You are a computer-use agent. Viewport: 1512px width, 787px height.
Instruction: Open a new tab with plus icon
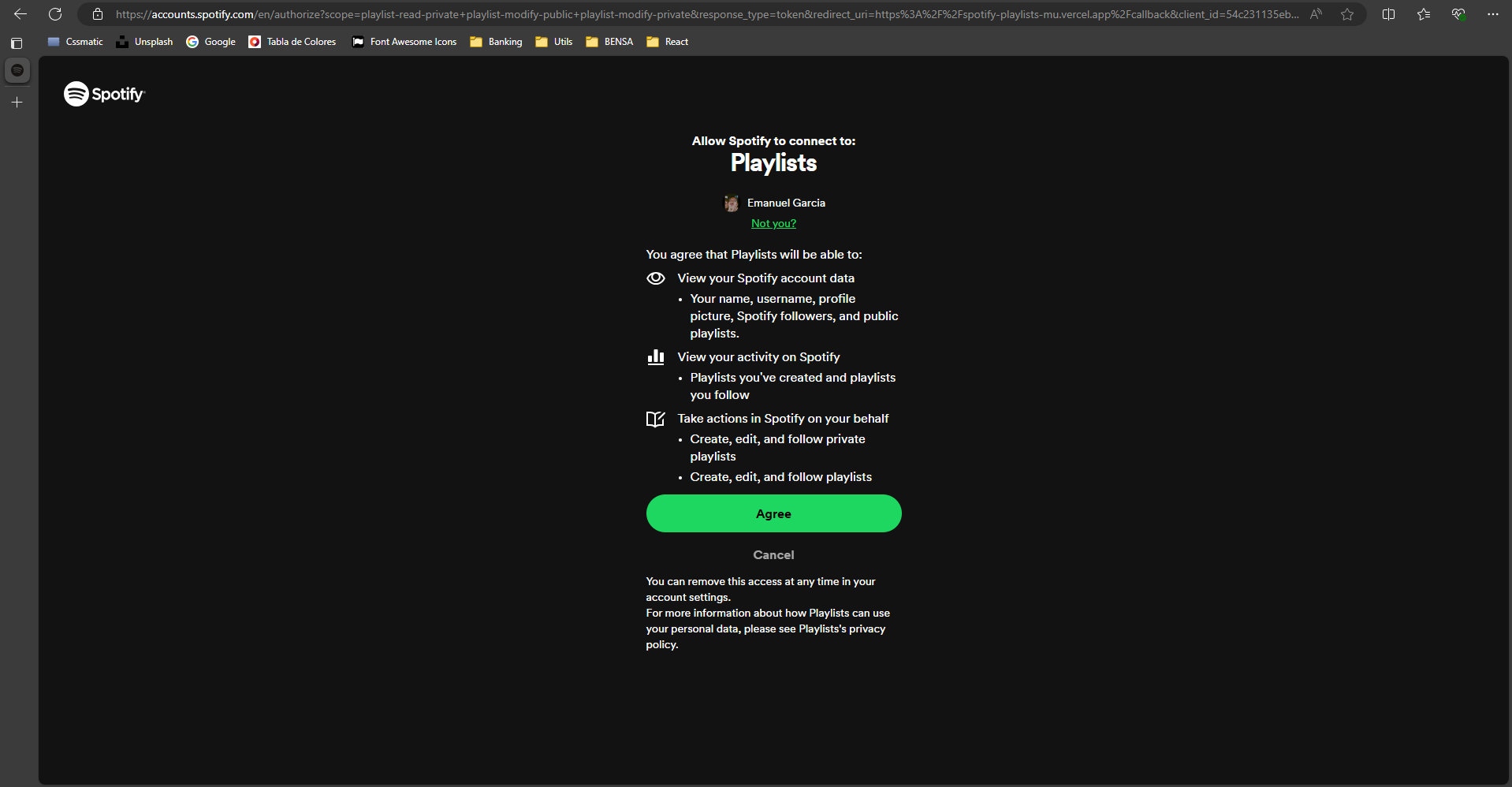[17, 103]
